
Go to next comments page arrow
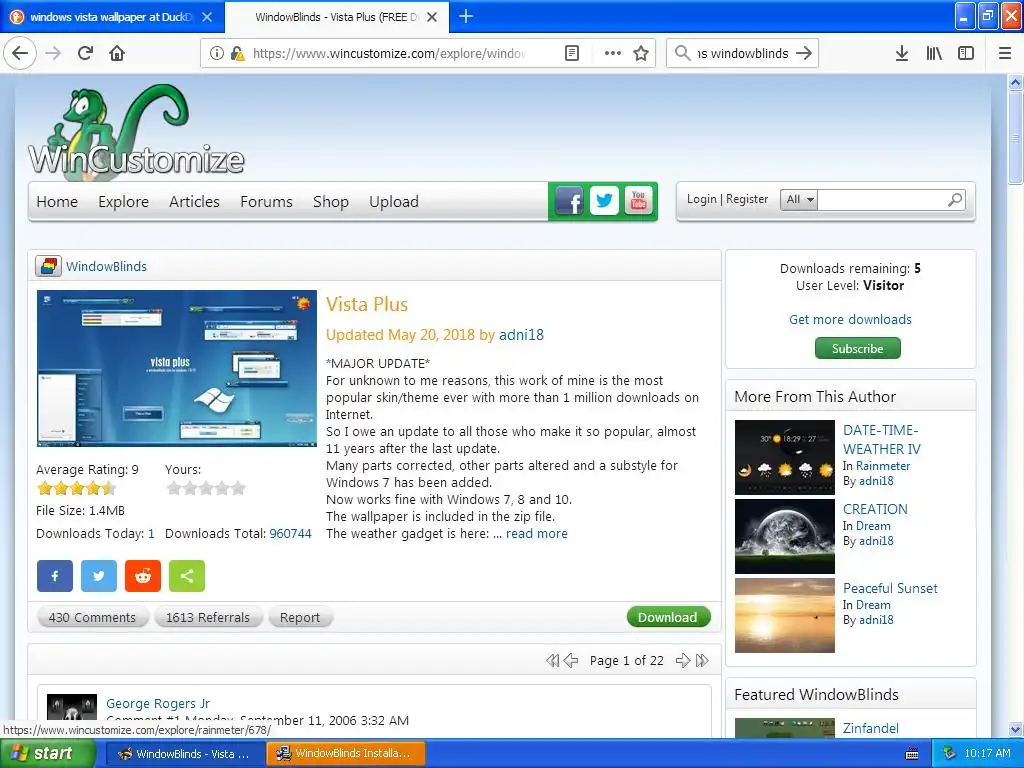click(682, 660)
